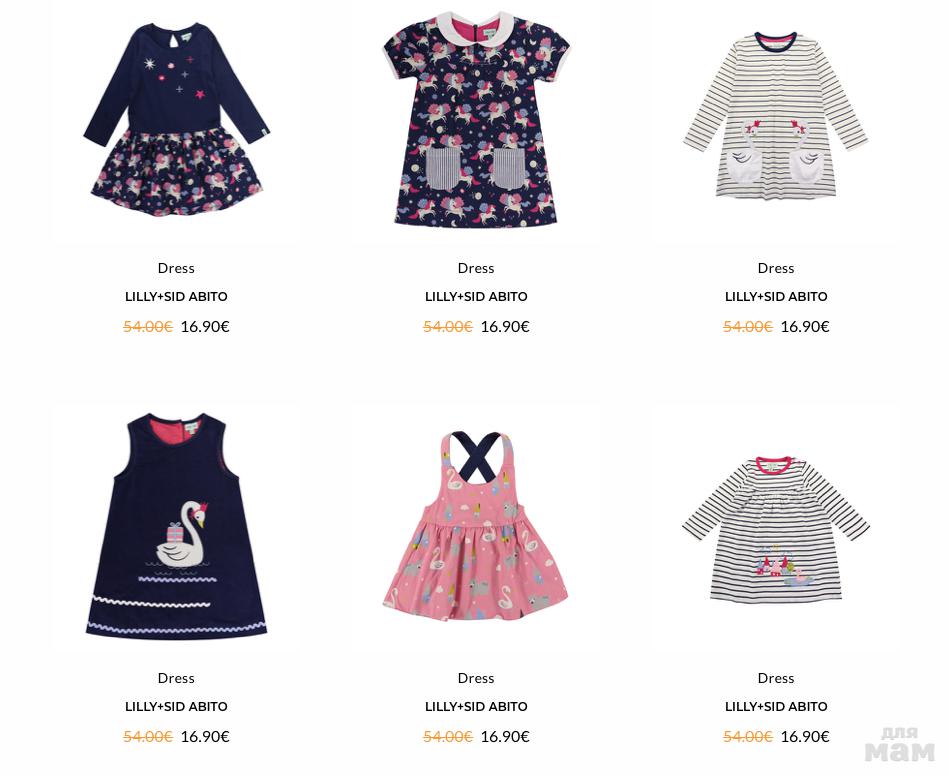Click LILLY+SID ABITO under the pink dress
The image size is (950, 776).
tap(476, 706)
